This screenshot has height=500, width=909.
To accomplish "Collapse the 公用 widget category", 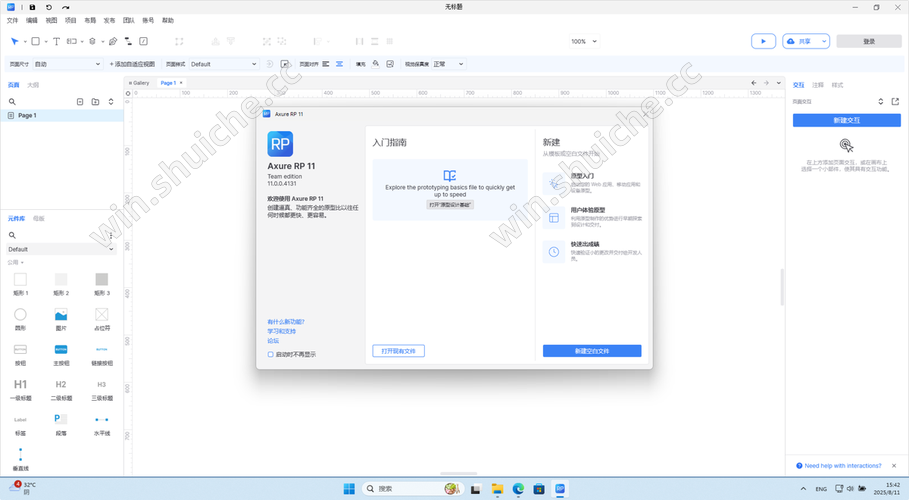I will [16, 263].
